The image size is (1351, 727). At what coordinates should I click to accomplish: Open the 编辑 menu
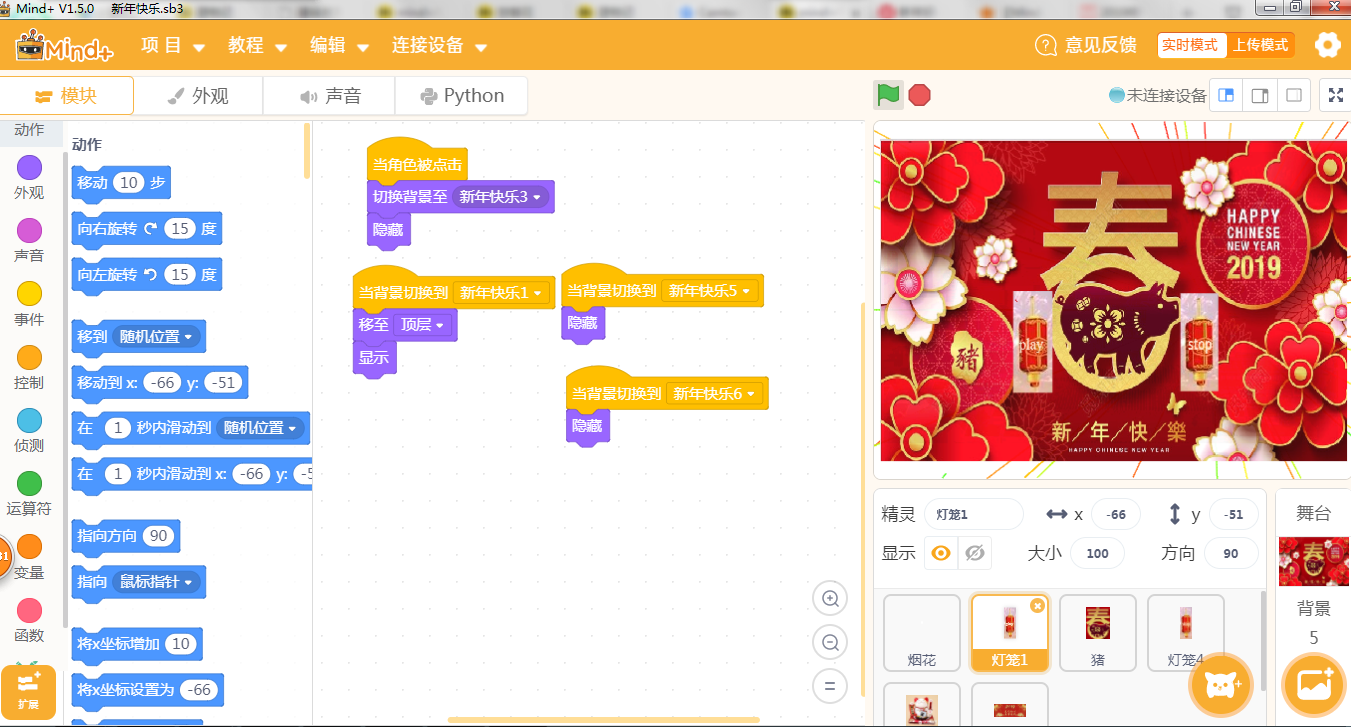[x=339, y=46]
